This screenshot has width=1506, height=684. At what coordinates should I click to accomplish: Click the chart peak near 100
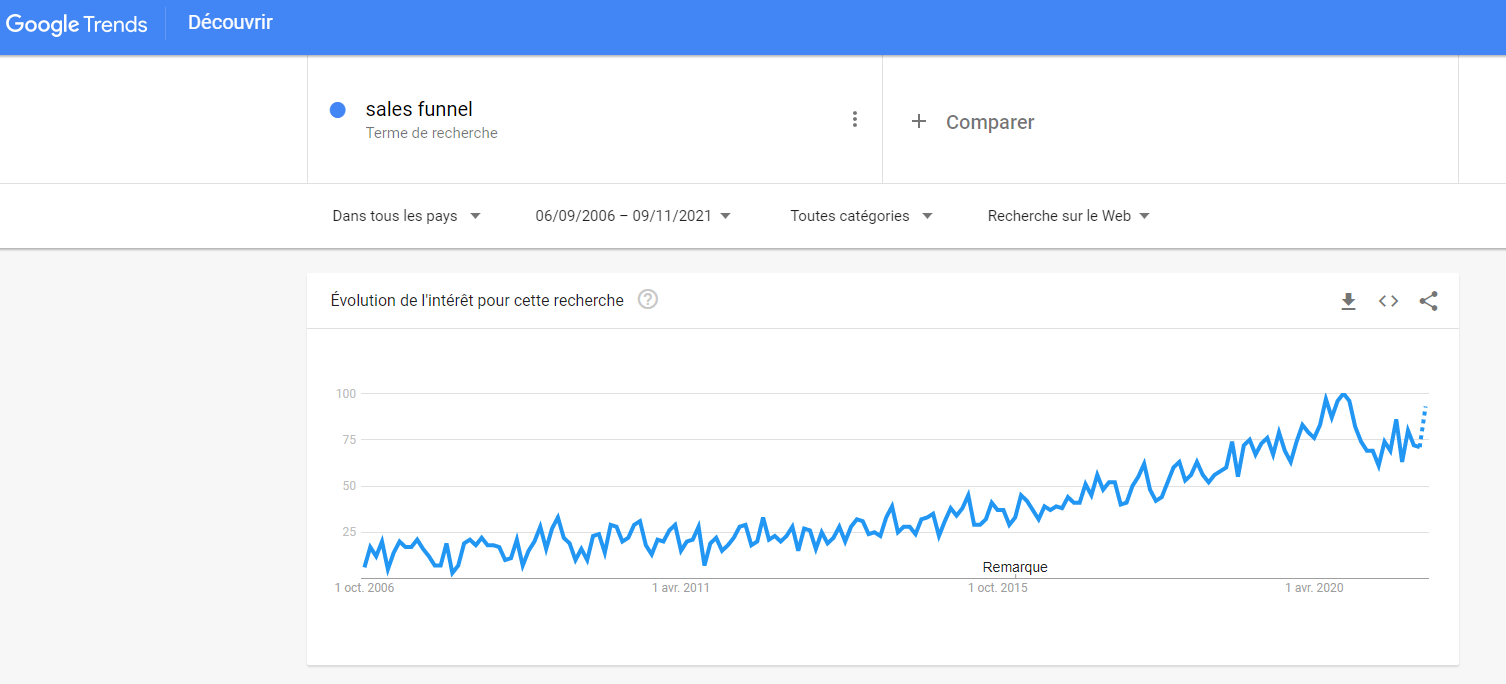pos(1343,395)
